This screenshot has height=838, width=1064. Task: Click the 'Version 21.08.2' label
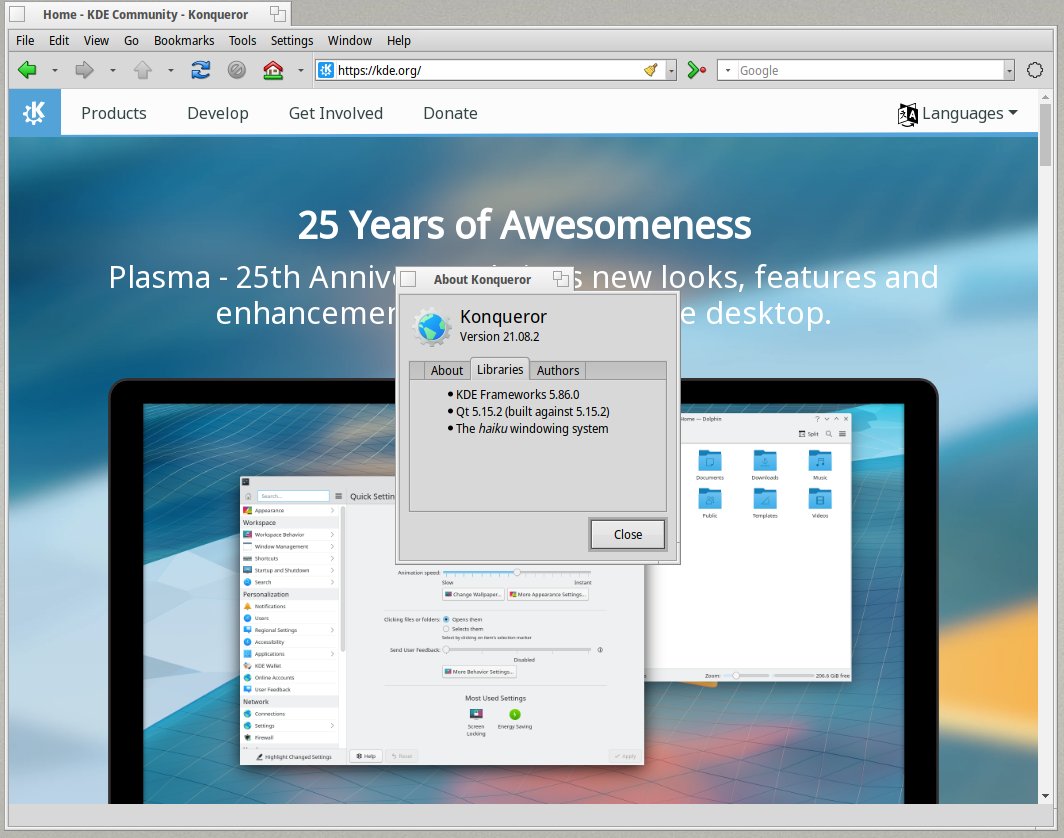point(499,337)
